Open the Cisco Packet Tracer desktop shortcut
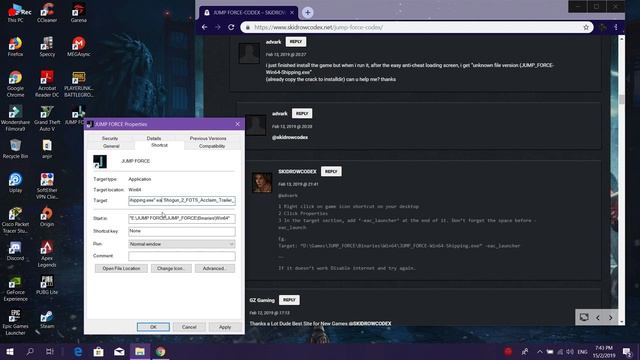This screenshot has height=360, width=640. (16, 220)
